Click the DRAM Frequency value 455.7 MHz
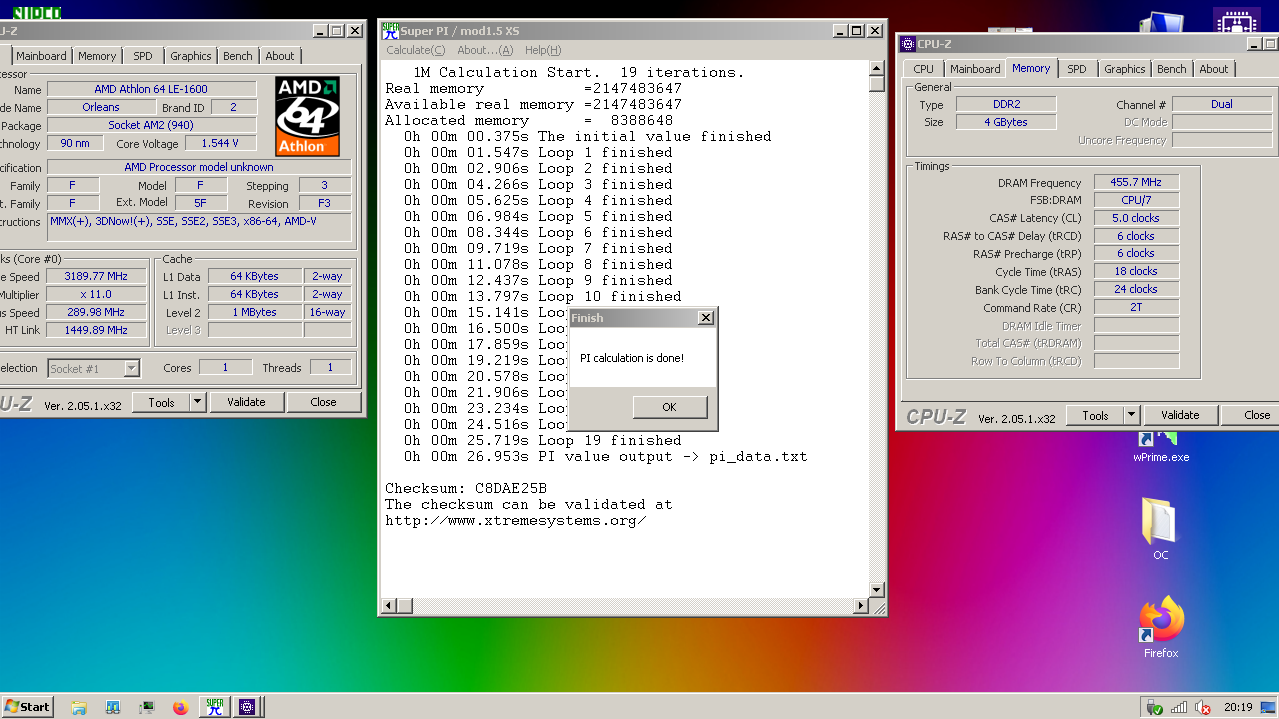The height and width of the screenshot is (719, 1279). click(x=1136, y=182)
